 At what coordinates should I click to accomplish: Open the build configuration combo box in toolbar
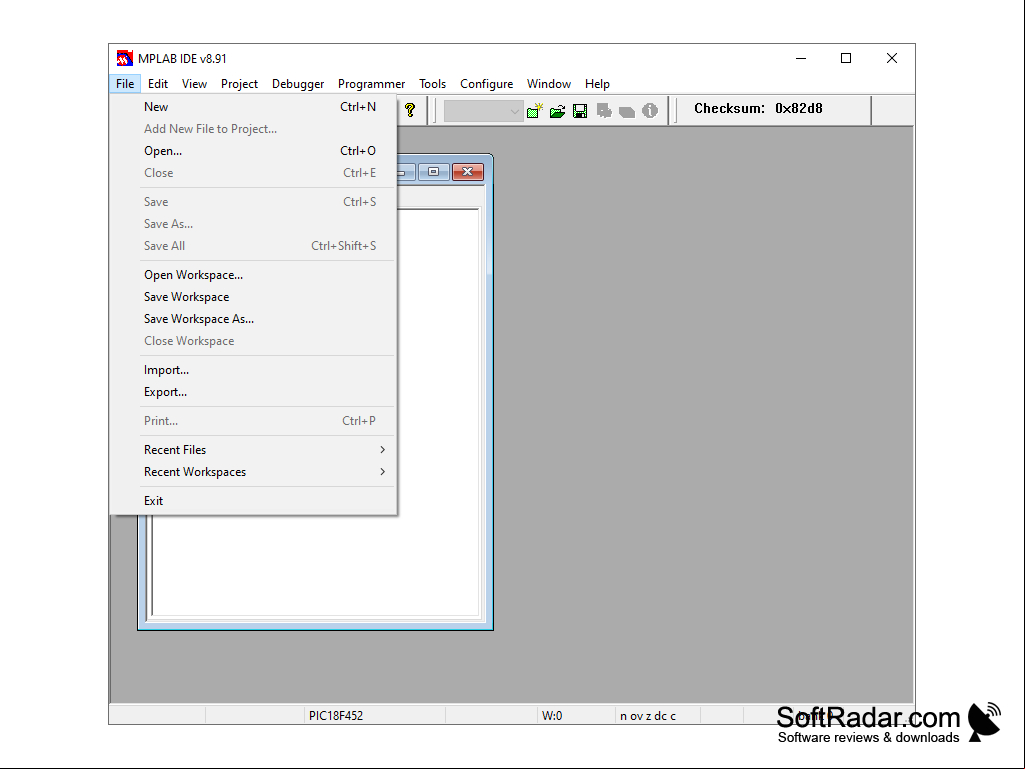point(483,111)
